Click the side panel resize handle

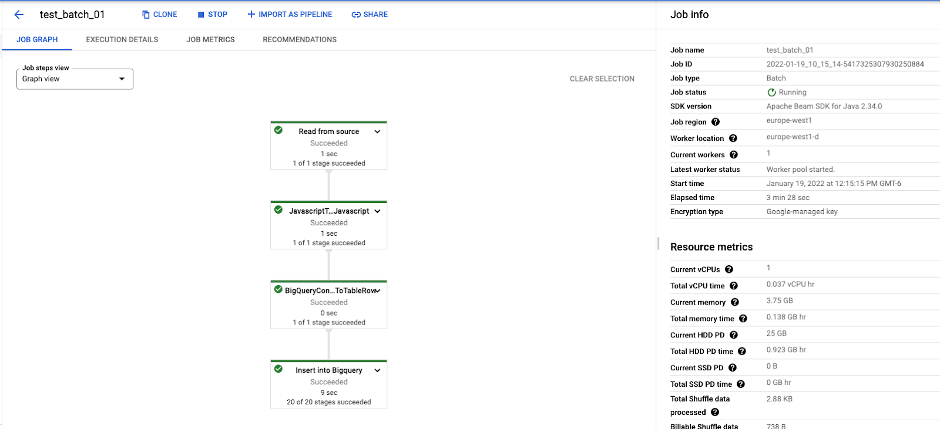coord(658,243)
